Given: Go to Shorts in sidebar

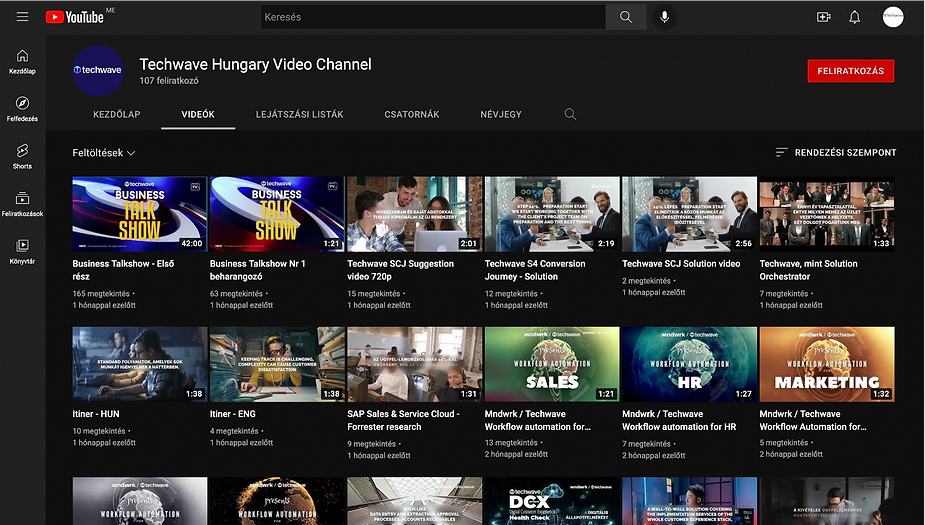Looking at the screenshot, I should [x=22, y=156].
